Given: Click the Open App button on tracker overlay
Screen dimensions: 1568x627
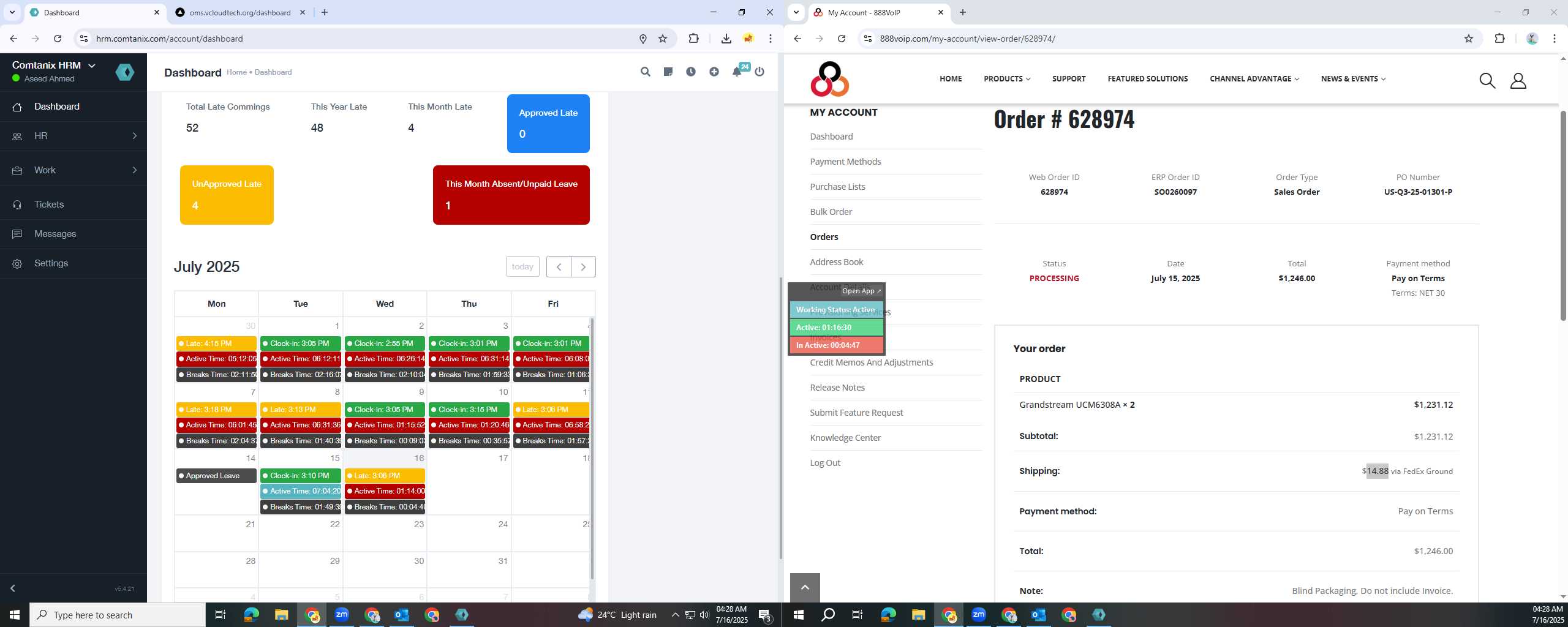Looking at the screenshot, I should [x=861, y=291].
